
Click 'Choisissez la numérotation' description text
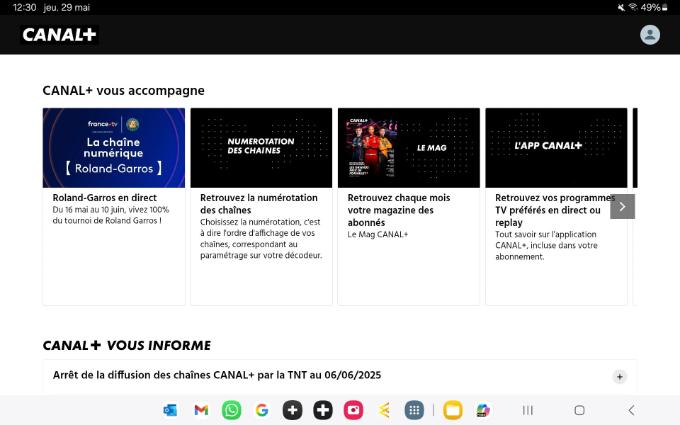(x=261, y=239)
